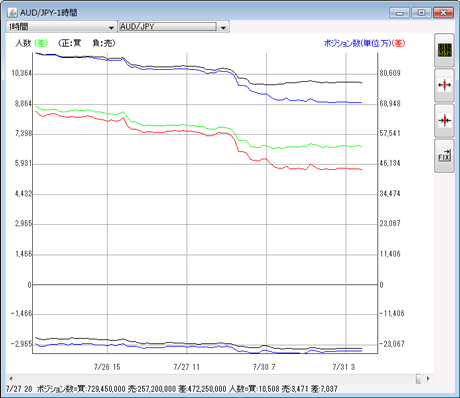Click the scrollbar thumb at the right end
This screenshot has height=398, width=460.
(x=418, y=379)
